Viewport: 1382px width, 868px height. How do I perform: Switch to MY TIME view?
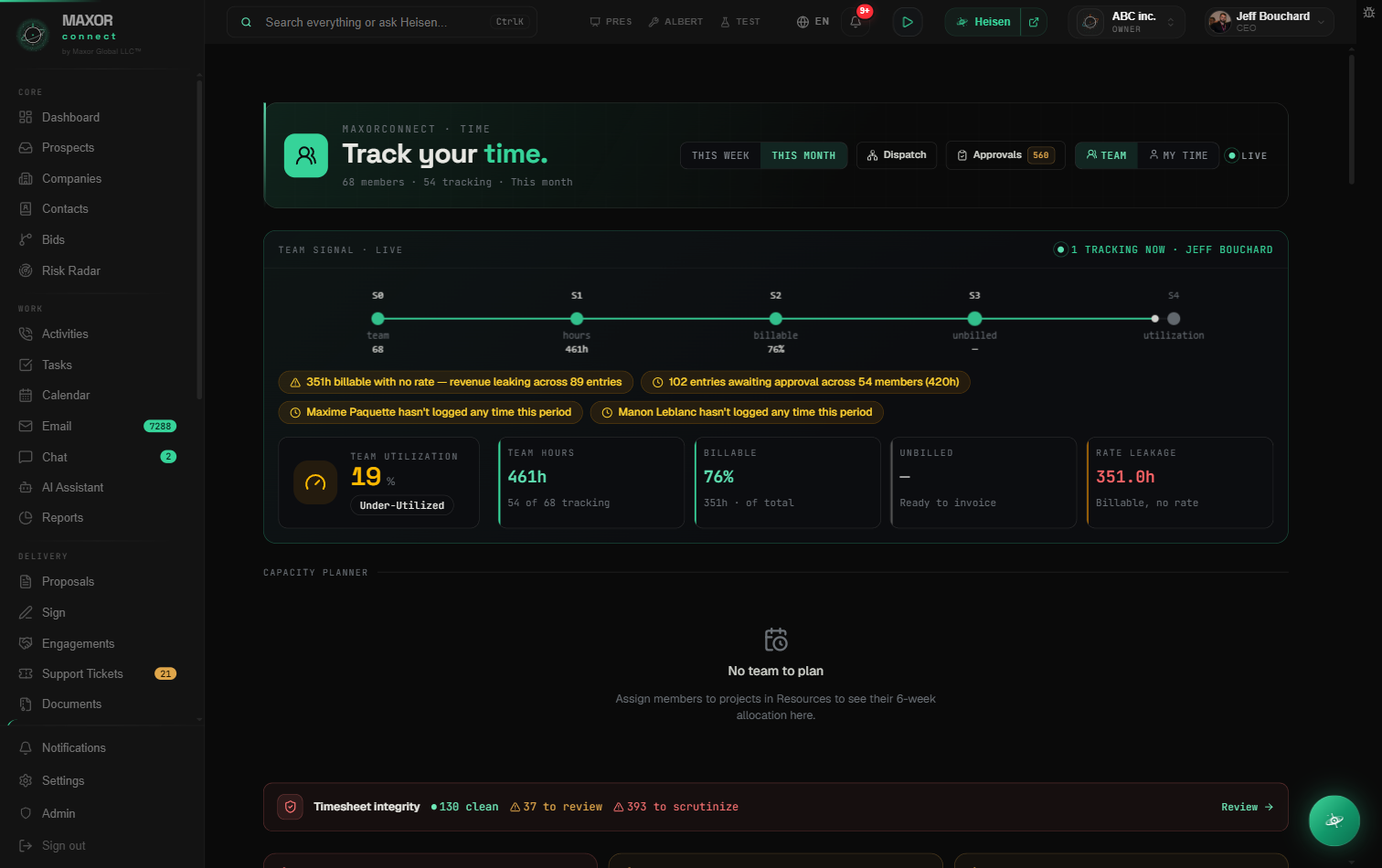coord(1178,155)
